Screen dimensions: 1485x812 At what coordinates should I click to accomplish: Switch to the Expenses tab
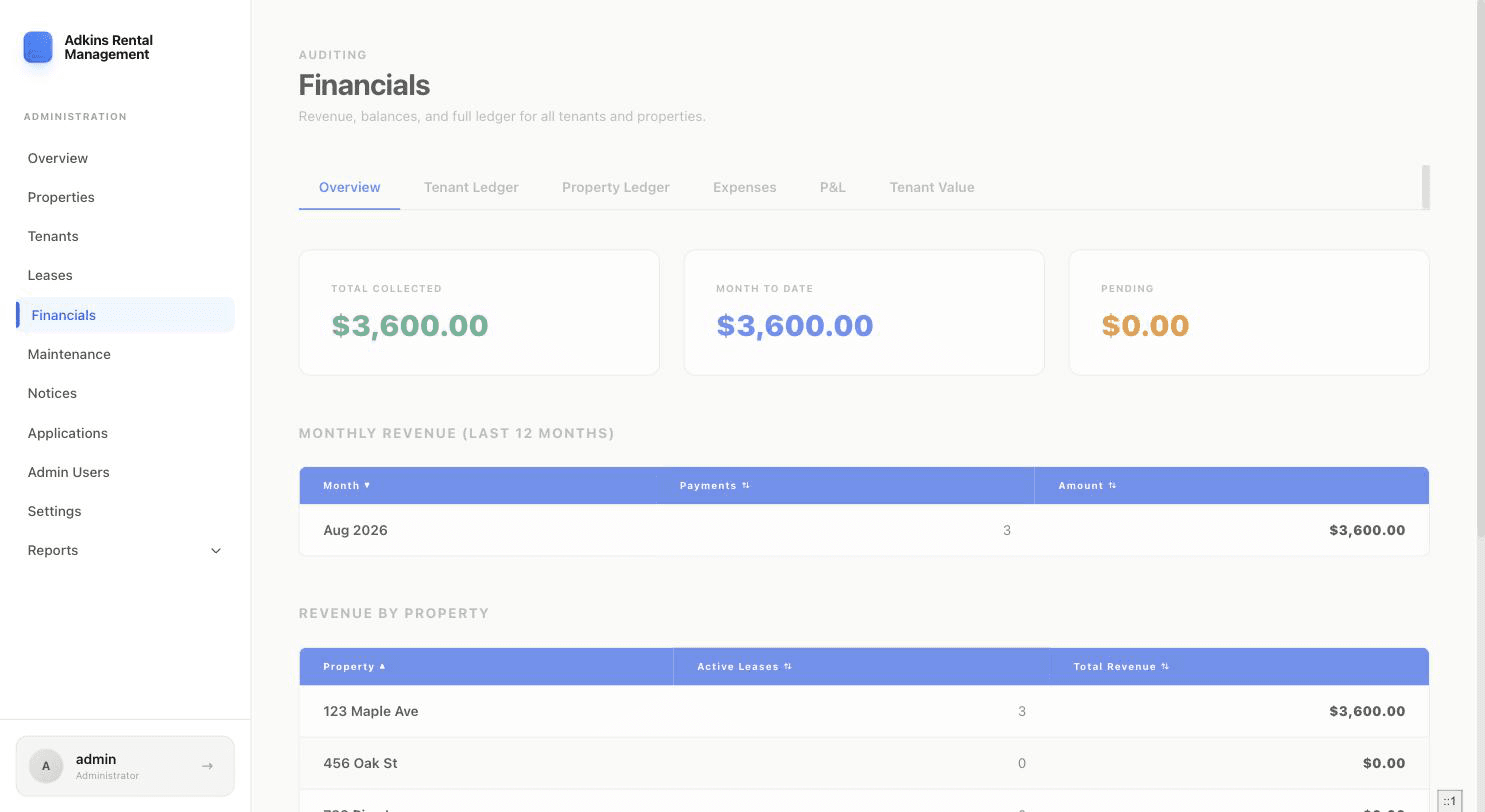click(744, 187)
